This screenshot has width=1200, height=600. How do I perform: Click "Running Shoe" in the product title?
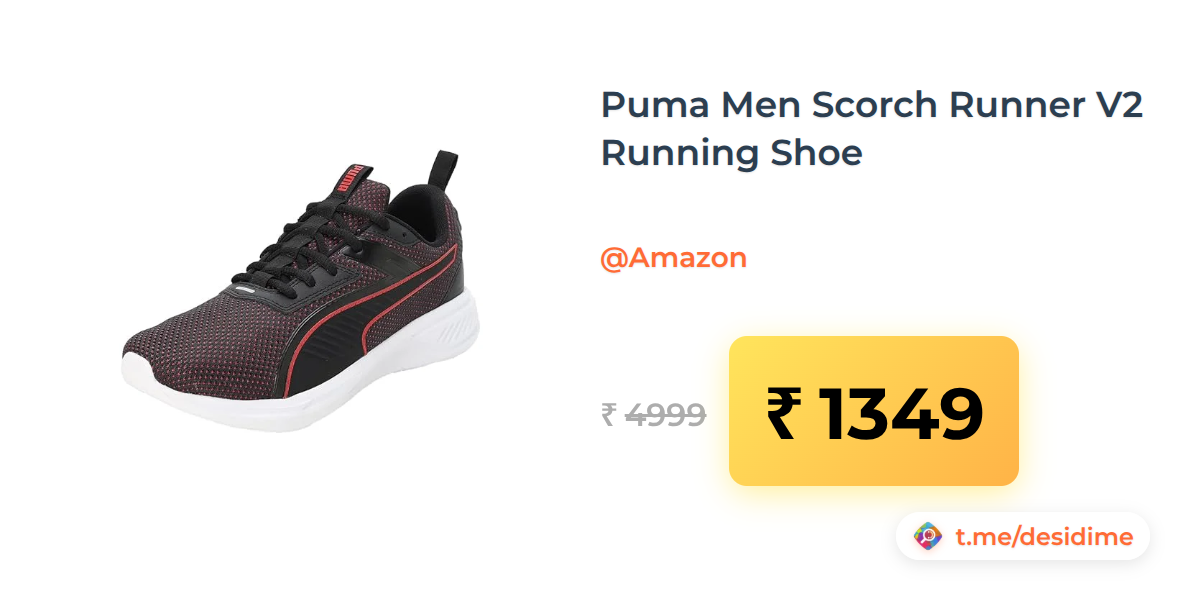731,154
